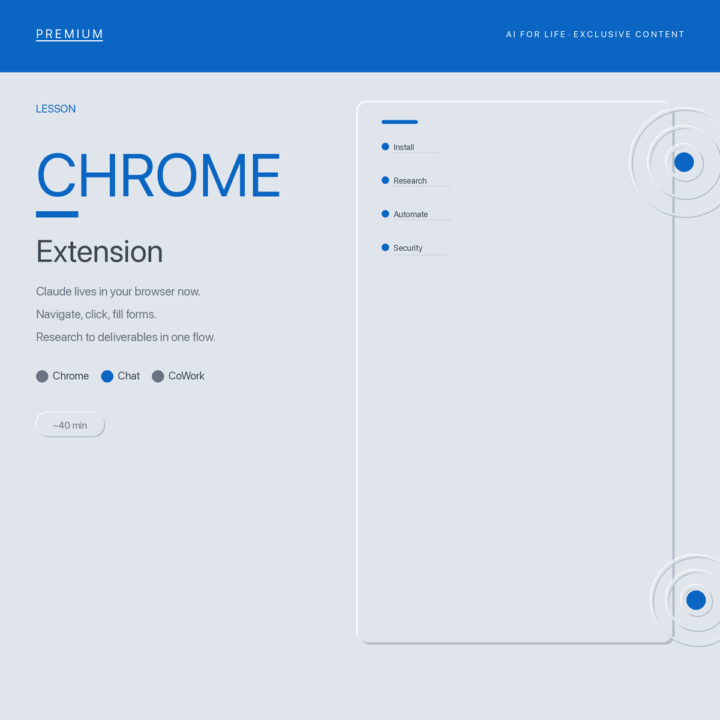This screenshot has width=720, height=720.
Task: Click the blue bullet beside Install
Action: [x=385, y=147]
